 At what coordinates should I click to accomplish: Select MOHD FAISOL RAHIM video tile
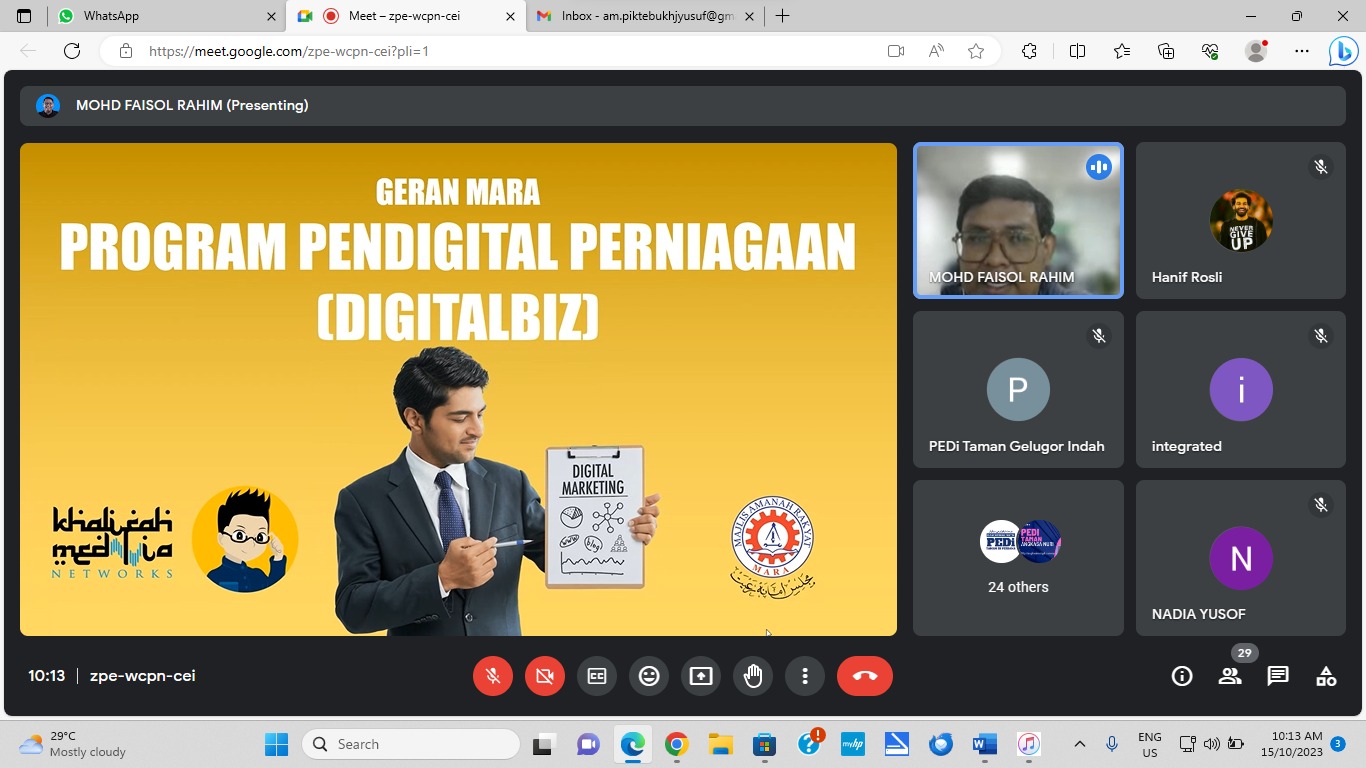[x=1018, y=221]
